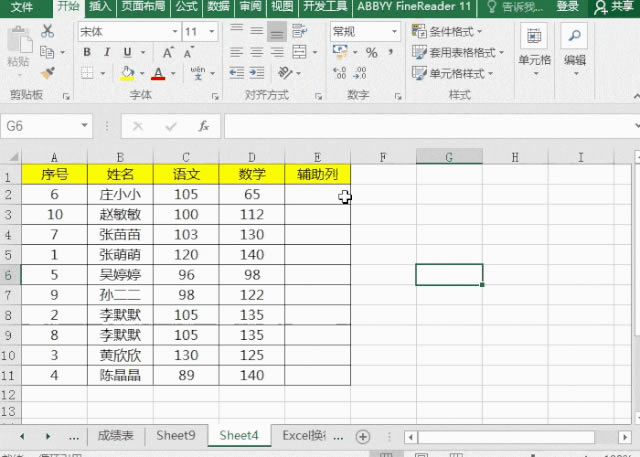Screen dimensions: 640x457
Task: Open the font name 宋体 combo box
Action: (129, 31)
